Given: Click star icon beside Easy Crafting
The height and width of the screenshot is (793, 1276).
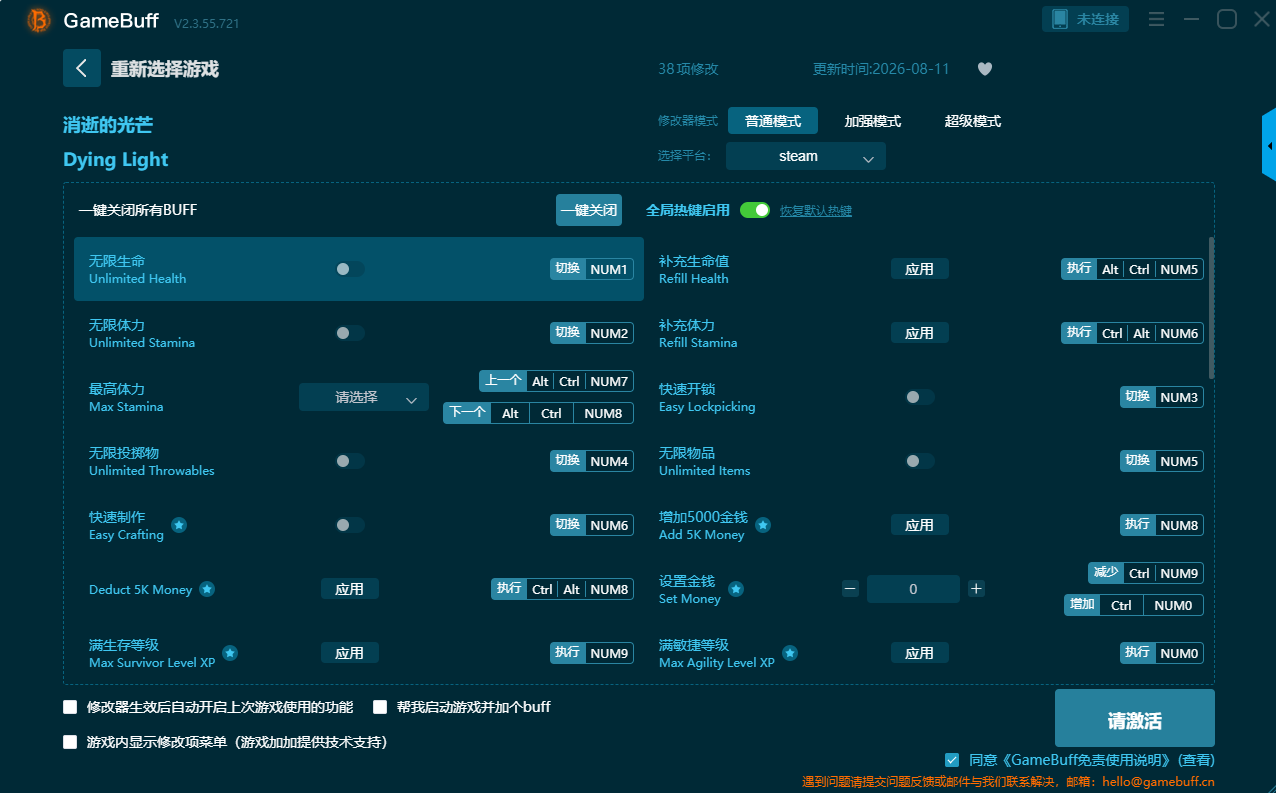Looking at the screenshot, I should 179,525.
